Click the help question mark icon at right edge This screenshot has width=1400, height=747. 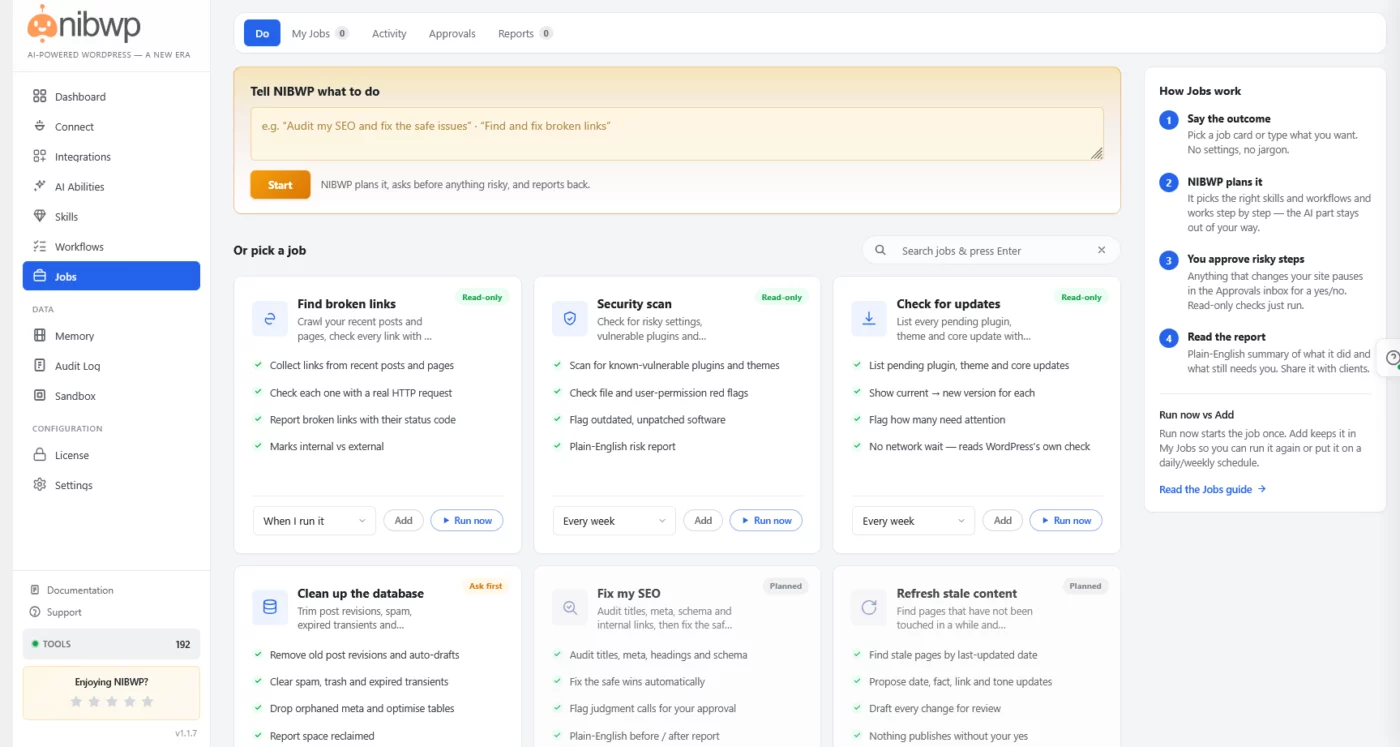point(1392,357)
